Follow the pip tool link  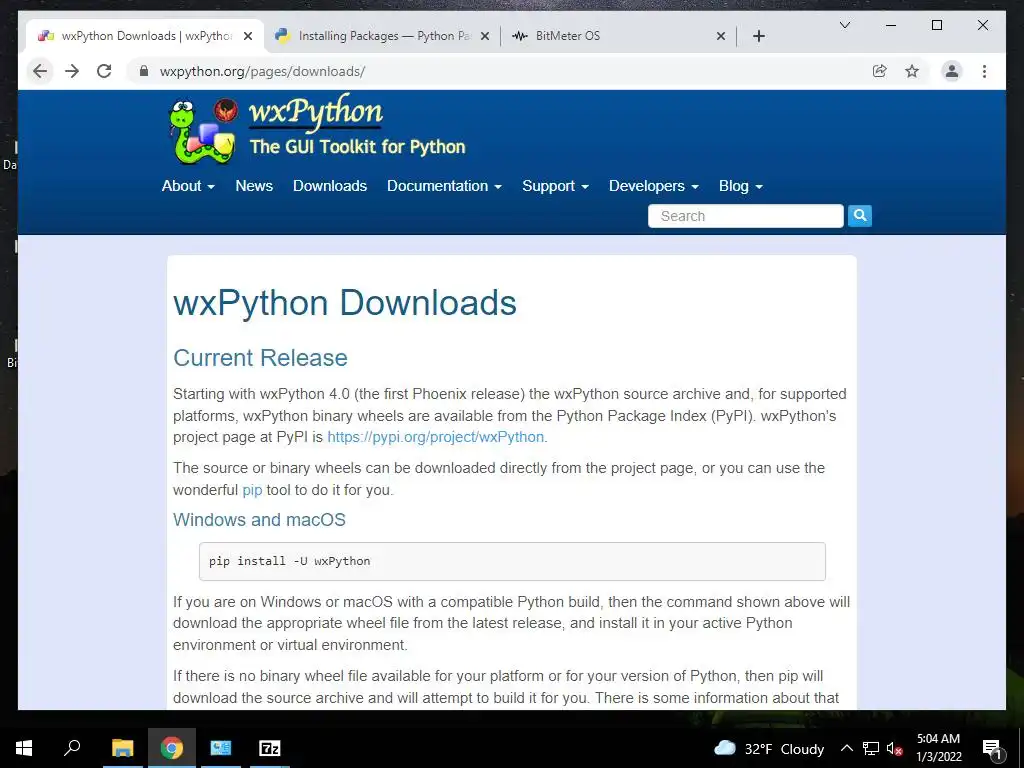[x=252, y=490]
